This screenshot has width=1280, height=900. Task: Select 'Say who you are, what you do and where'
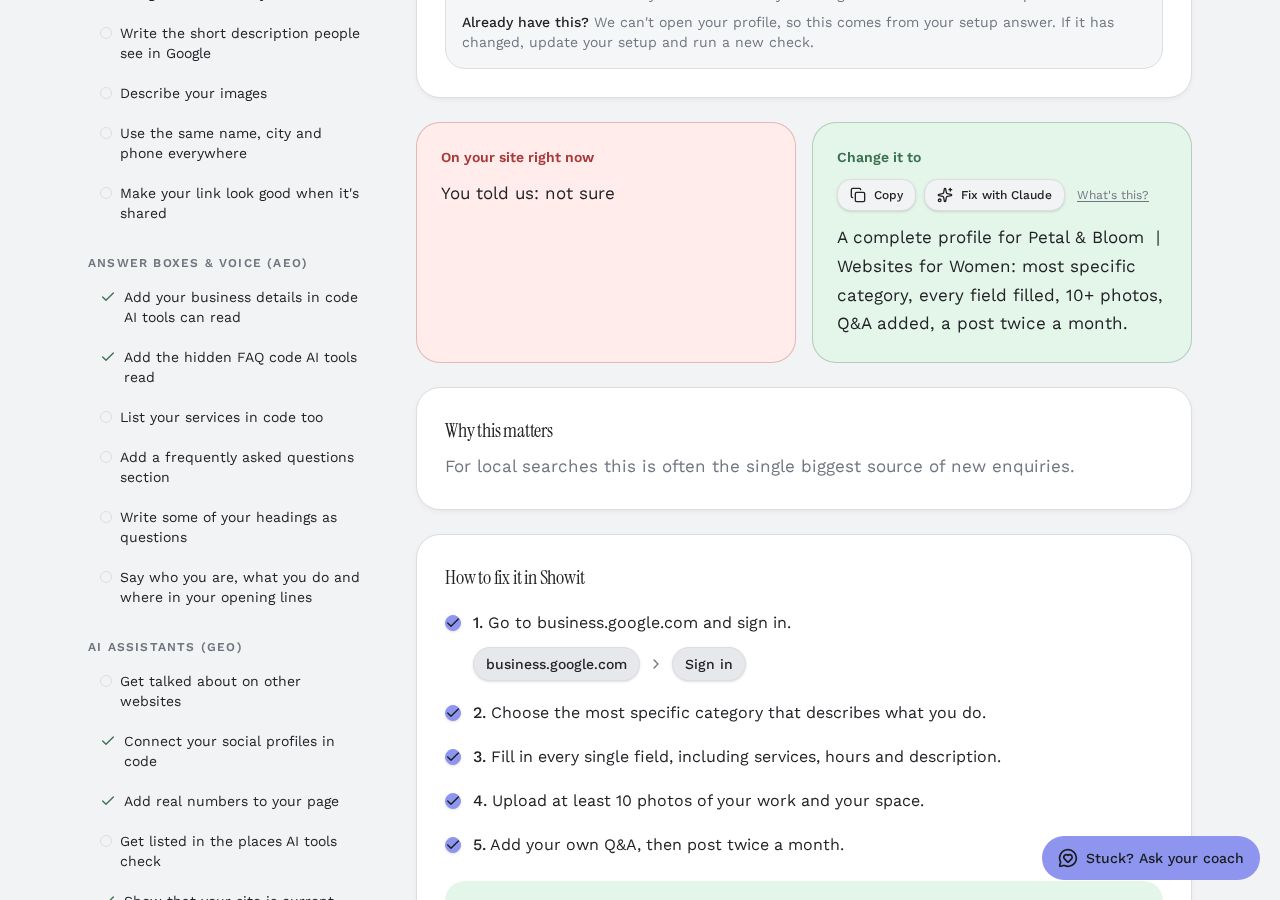coord(240,587)
